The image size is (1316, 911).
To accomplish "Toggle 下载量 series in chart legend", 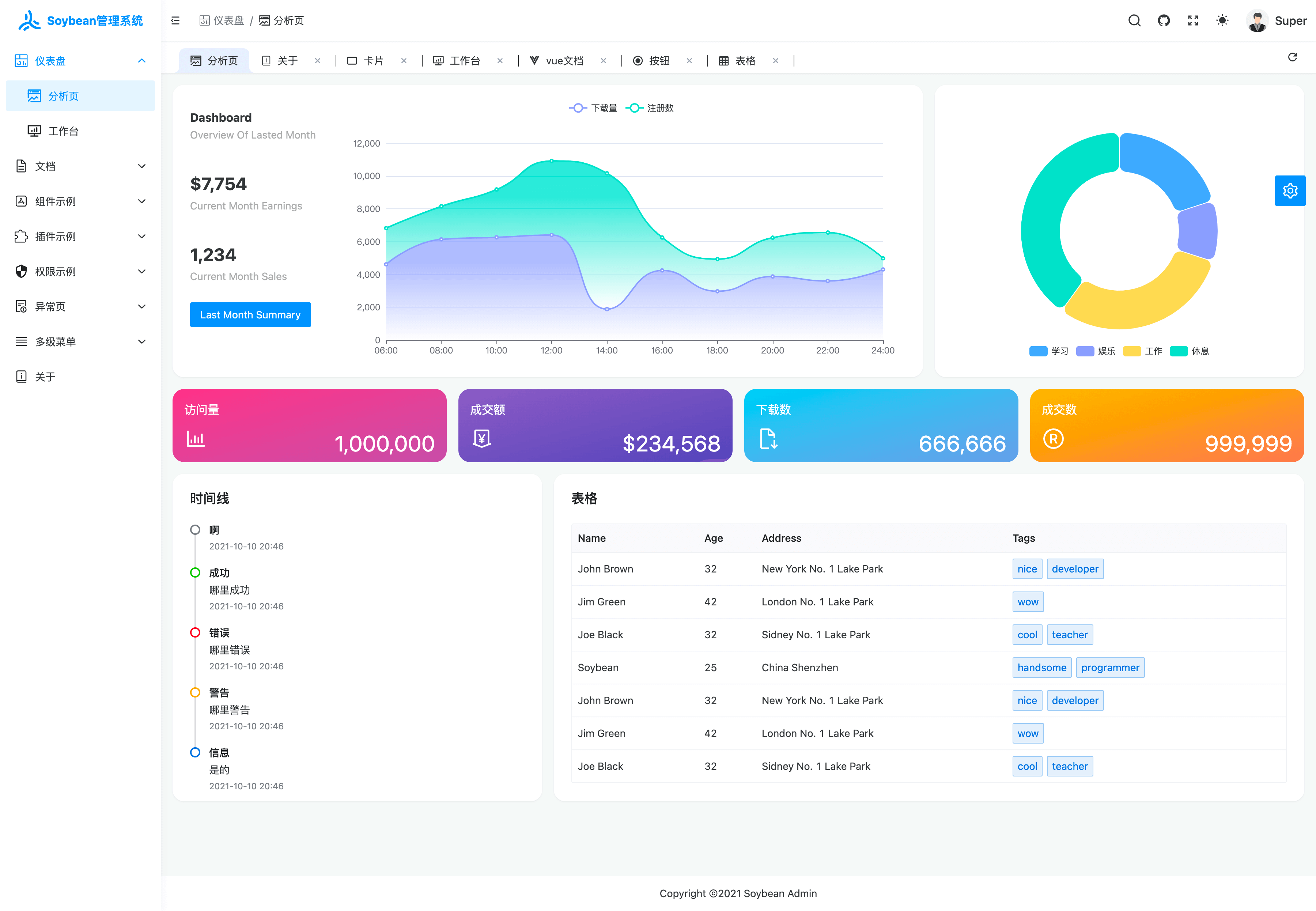I will (594, 108).
